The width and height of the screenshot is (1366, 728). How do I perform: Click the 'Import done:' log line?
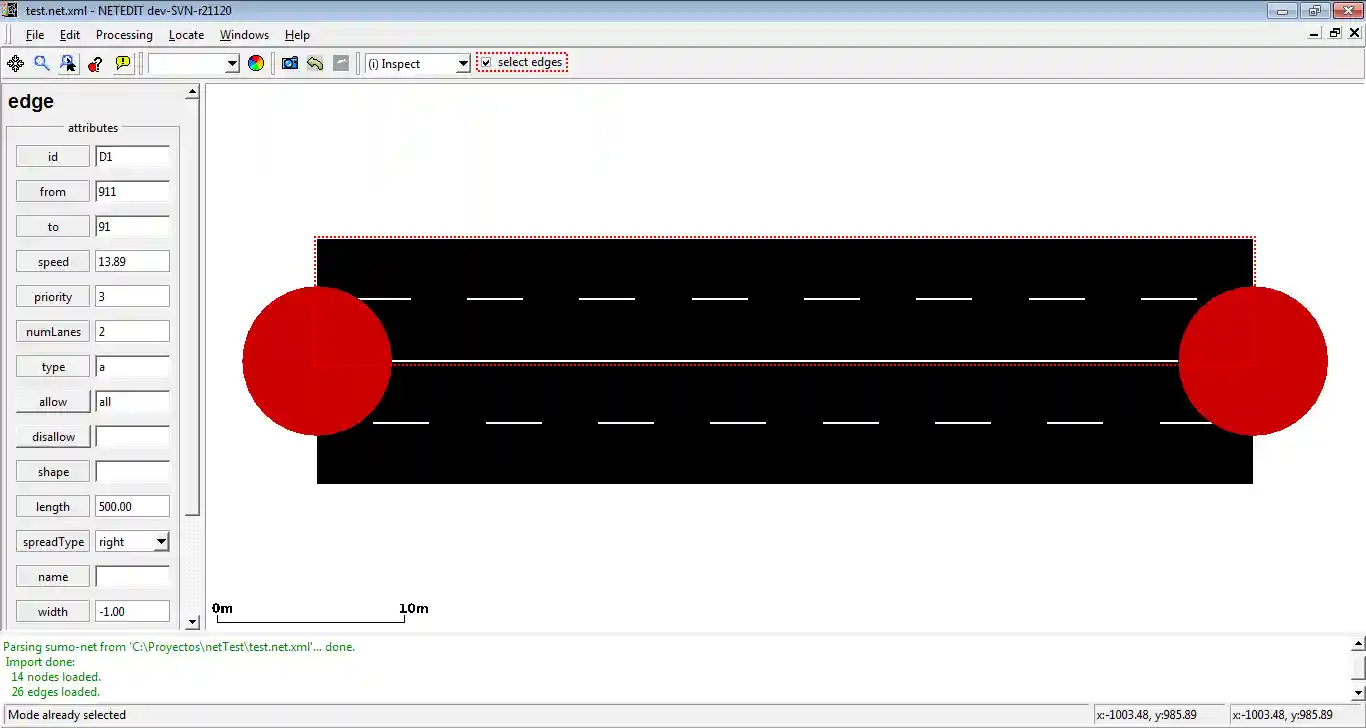pos(40,662)
